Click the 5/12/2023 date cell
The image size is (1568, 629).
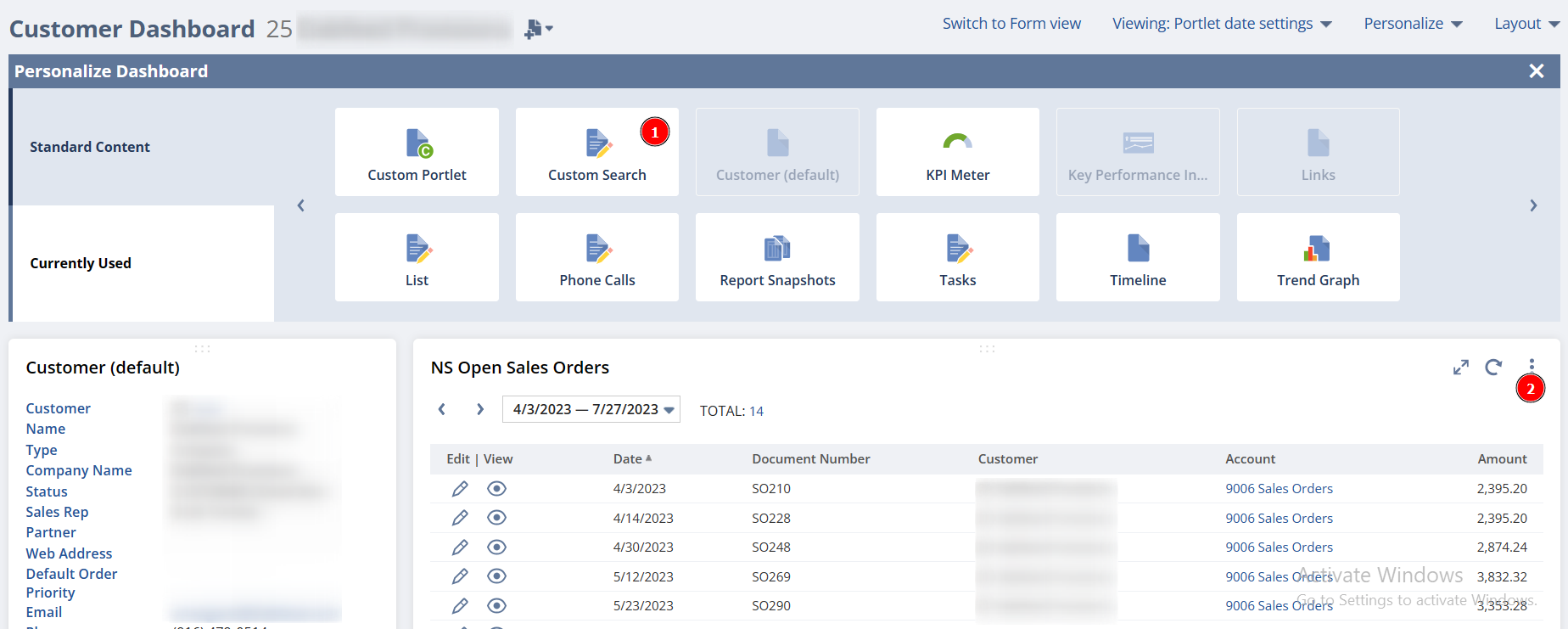click(643, 576)
